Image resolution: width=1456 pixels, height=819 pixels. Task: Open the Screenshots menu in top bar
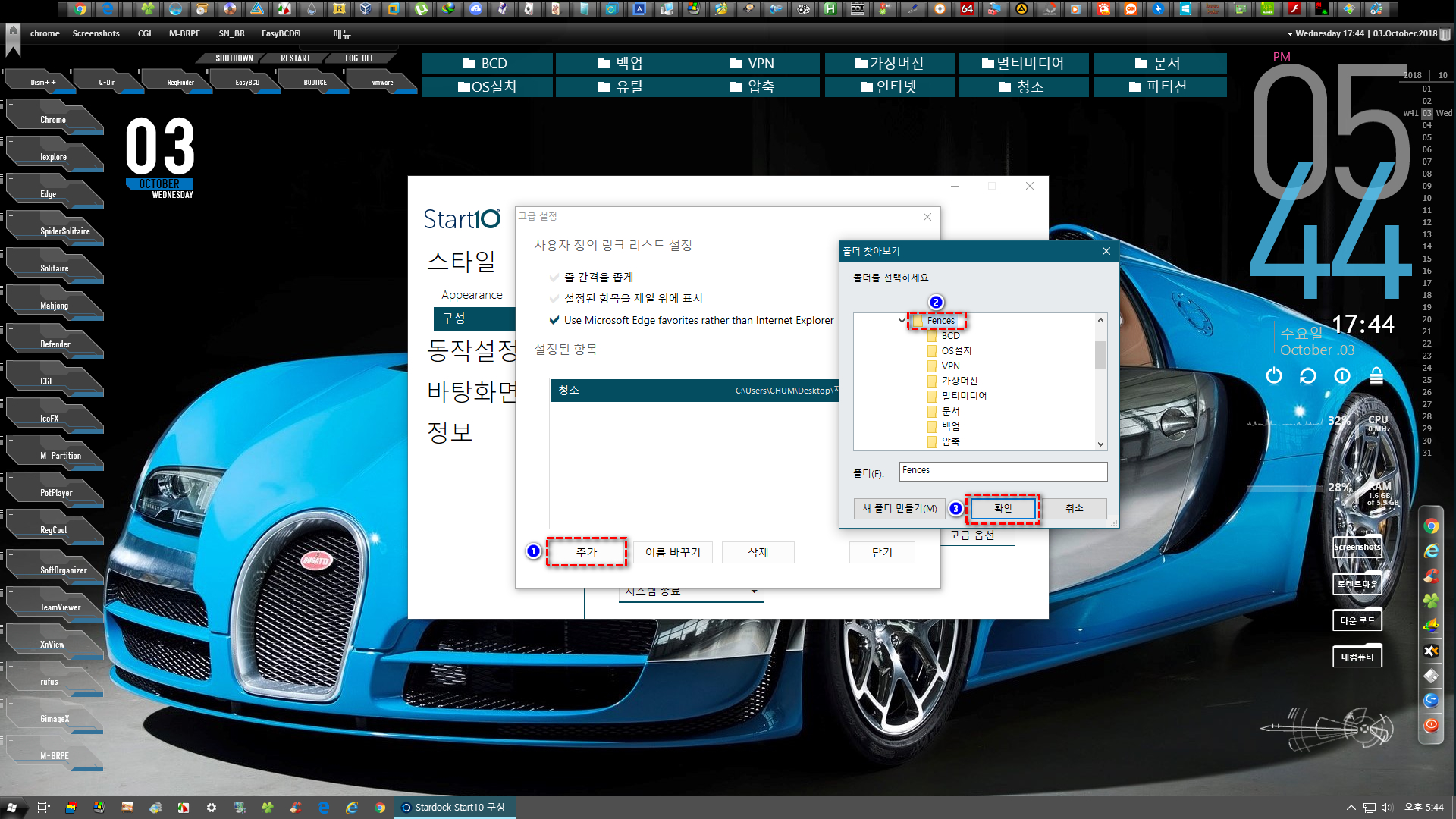pos(96,33)
